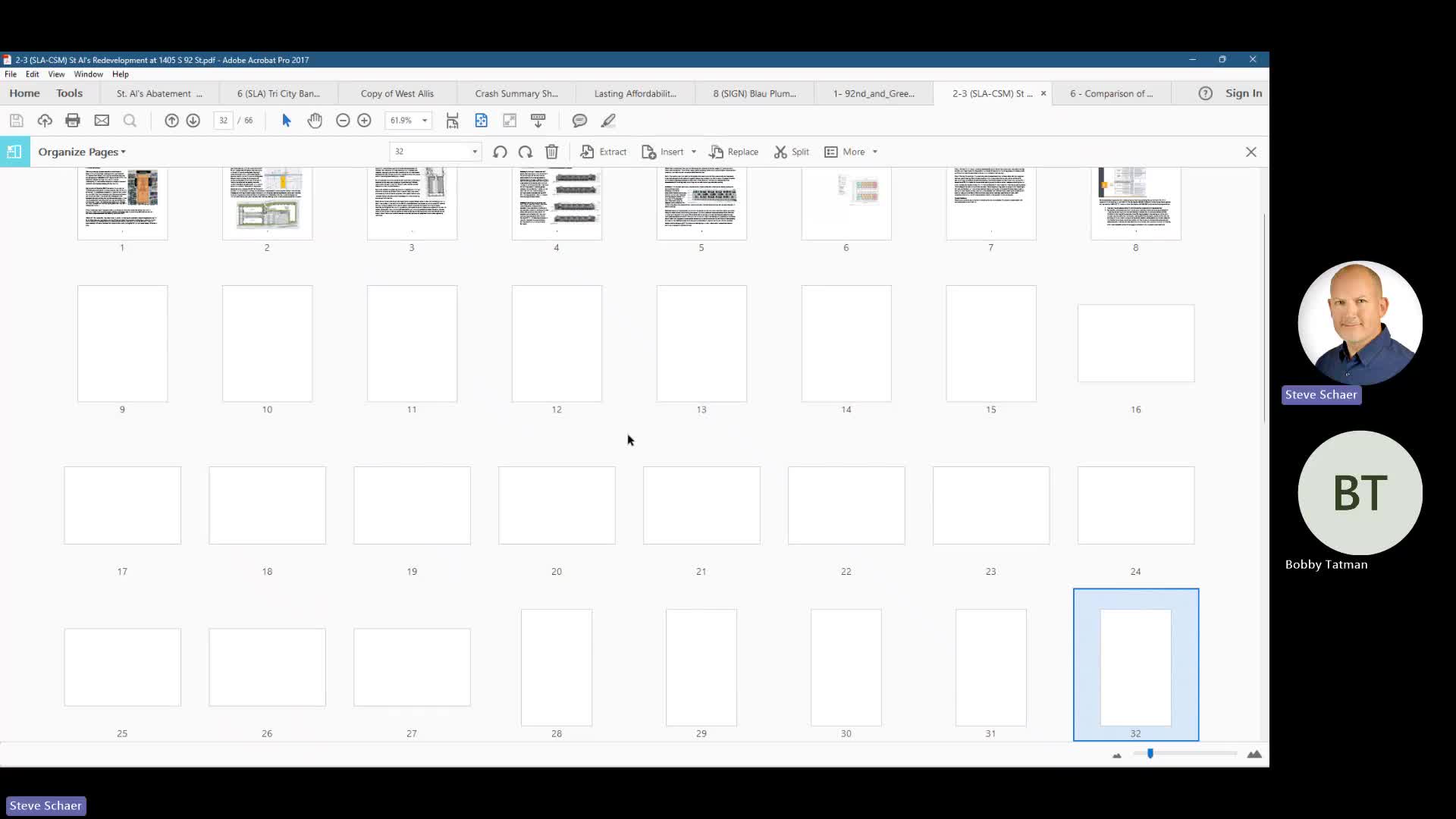Go to previous page arrow
The width and height of the screenshot is (1456, 819).
[x=171, y=121]
